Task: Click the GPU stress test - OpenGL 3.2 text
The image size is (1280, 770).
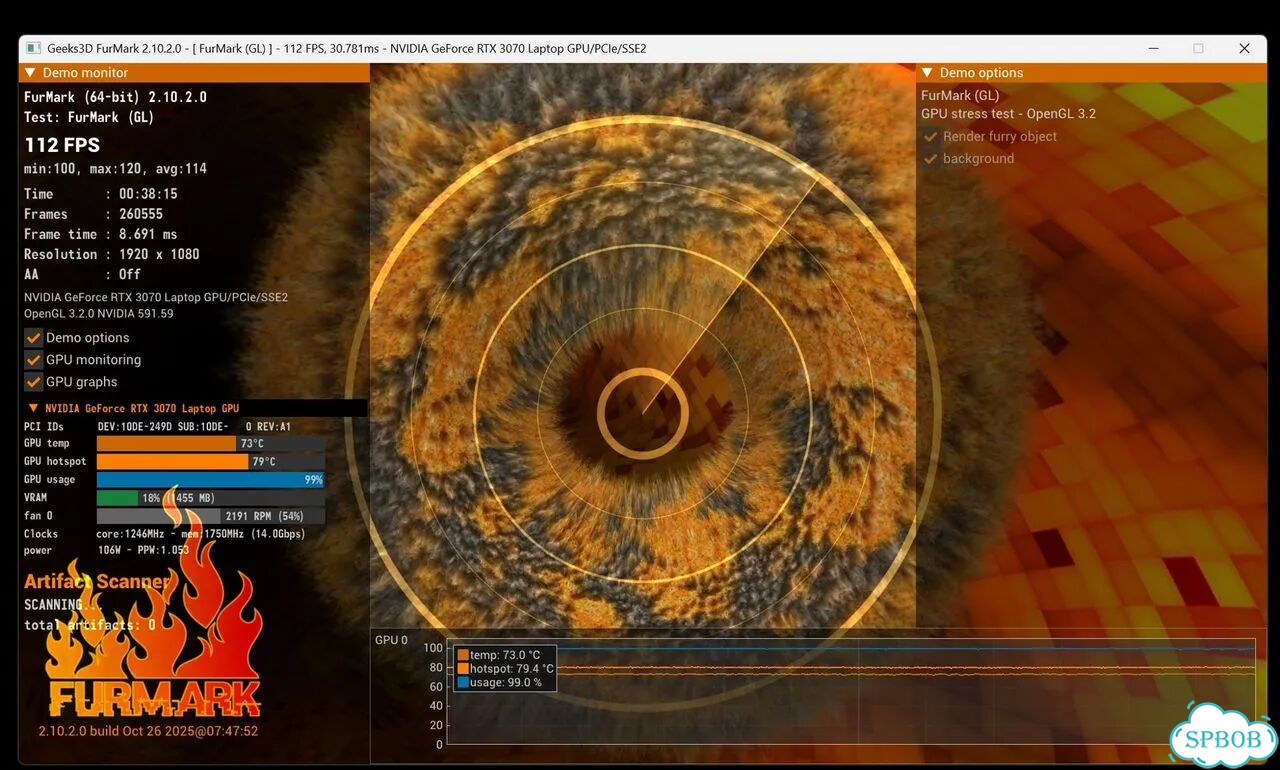Action: point(1008,114)
